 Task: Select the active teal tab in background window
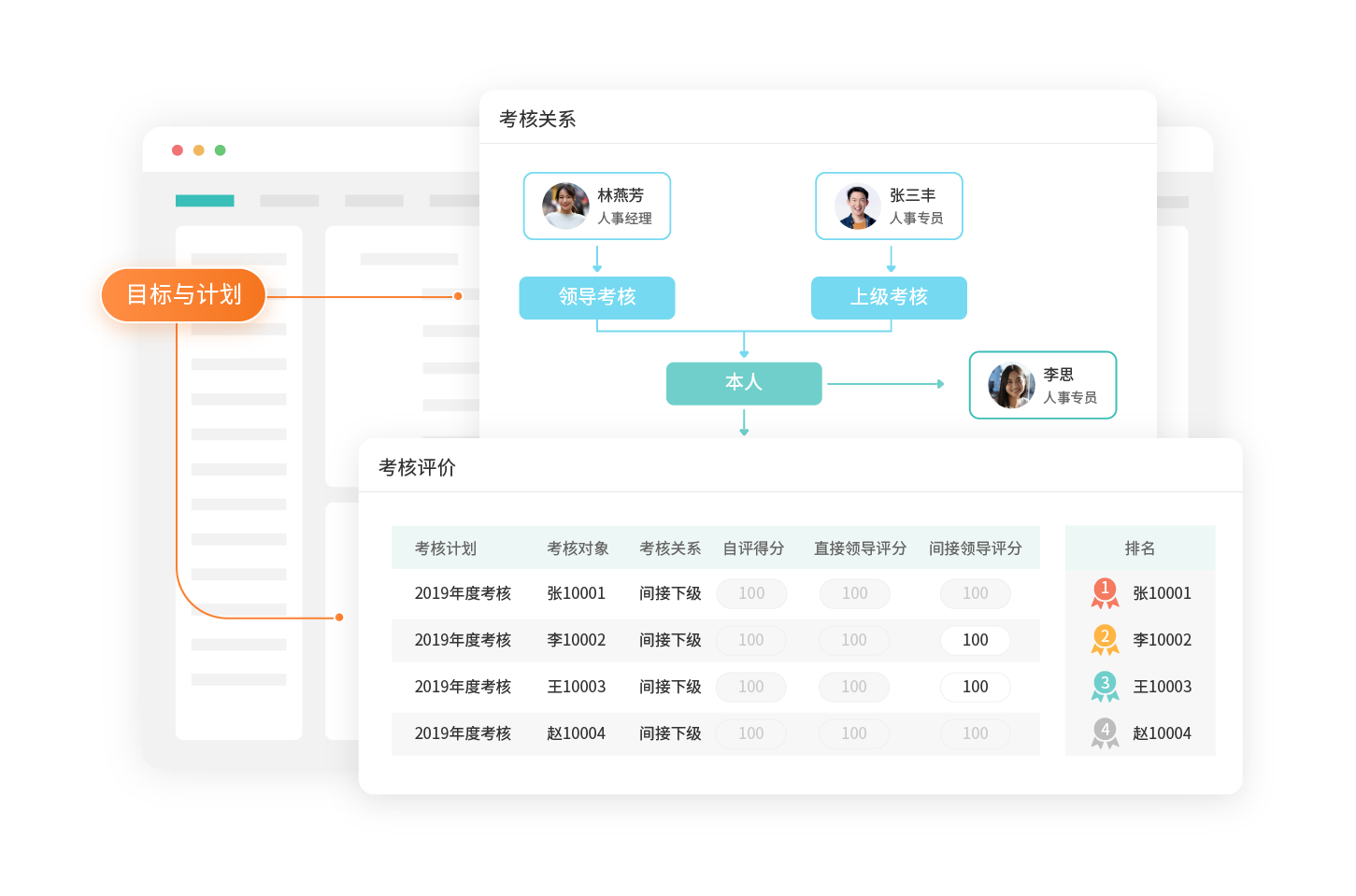coord(205,201)
